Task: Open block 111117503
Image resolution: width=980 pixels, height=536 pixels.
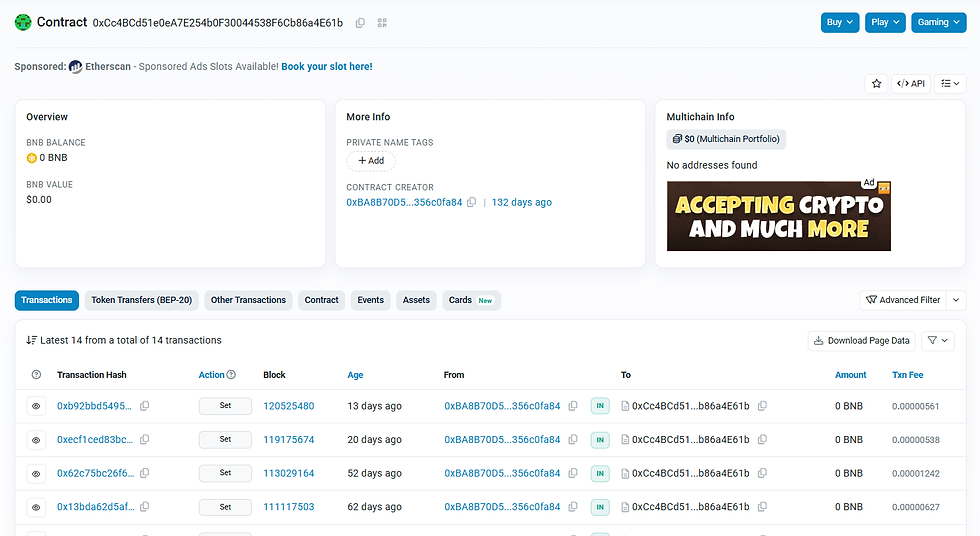Action: coord(289,507)
